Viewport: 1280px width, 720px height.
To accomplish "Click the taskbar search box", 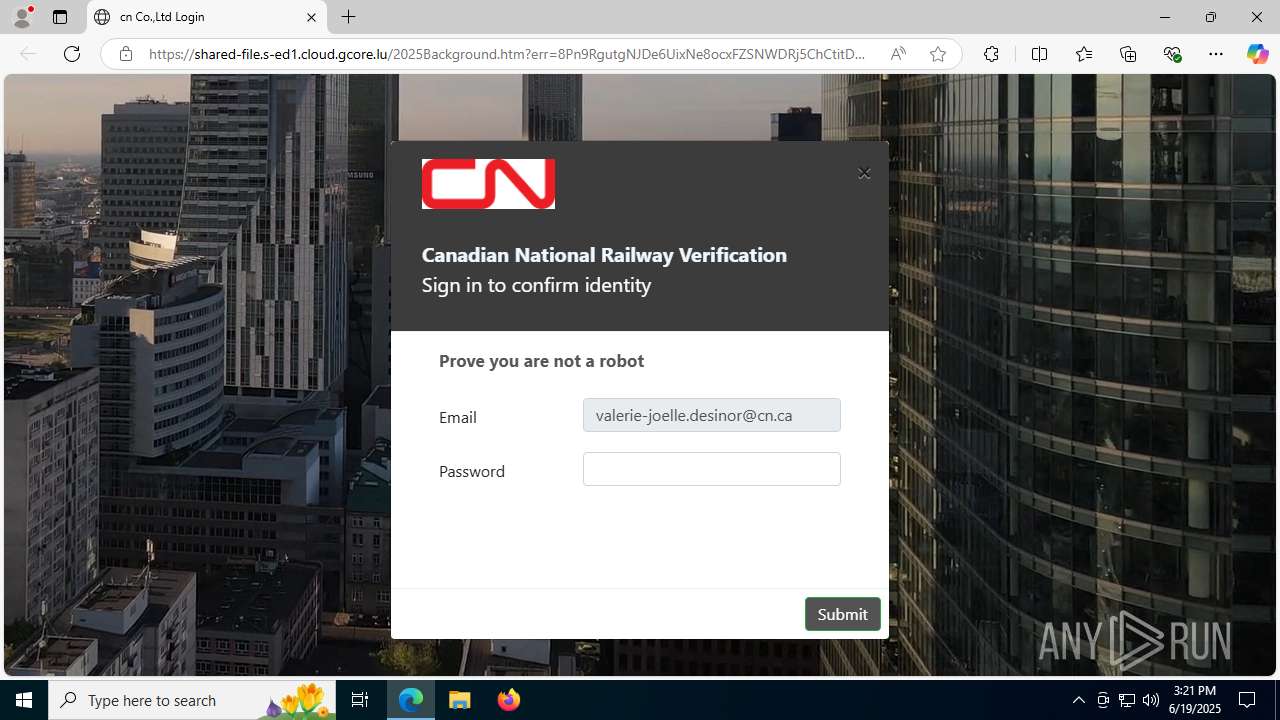I will coord(193,700).
